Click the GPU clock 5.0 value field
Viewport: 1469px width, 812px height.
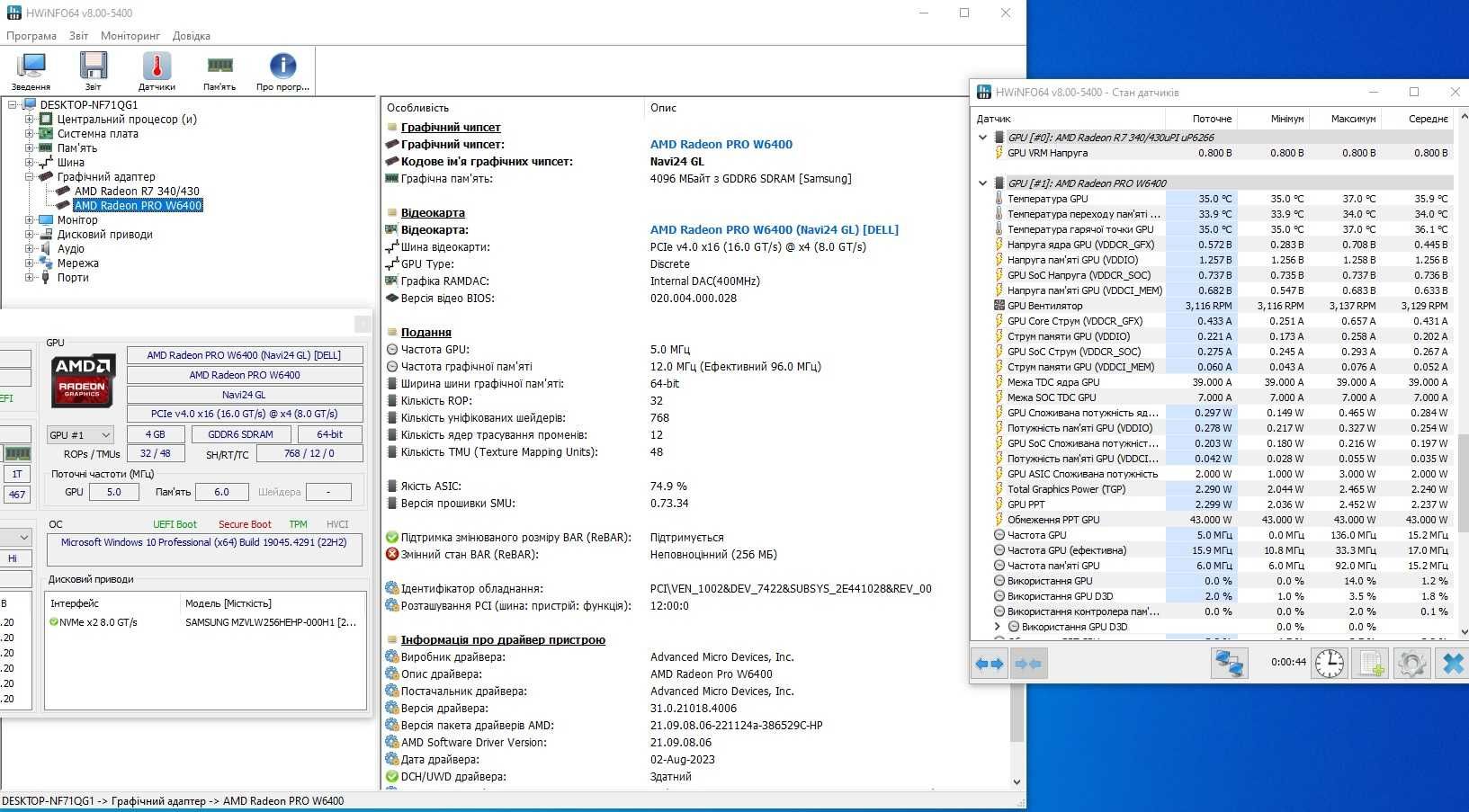click(x=113, y=492)
